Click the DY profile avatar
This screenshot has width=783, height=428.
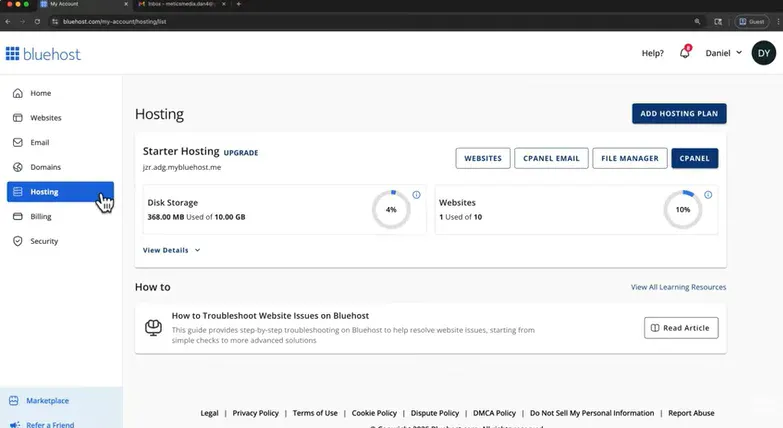(764, 53)
